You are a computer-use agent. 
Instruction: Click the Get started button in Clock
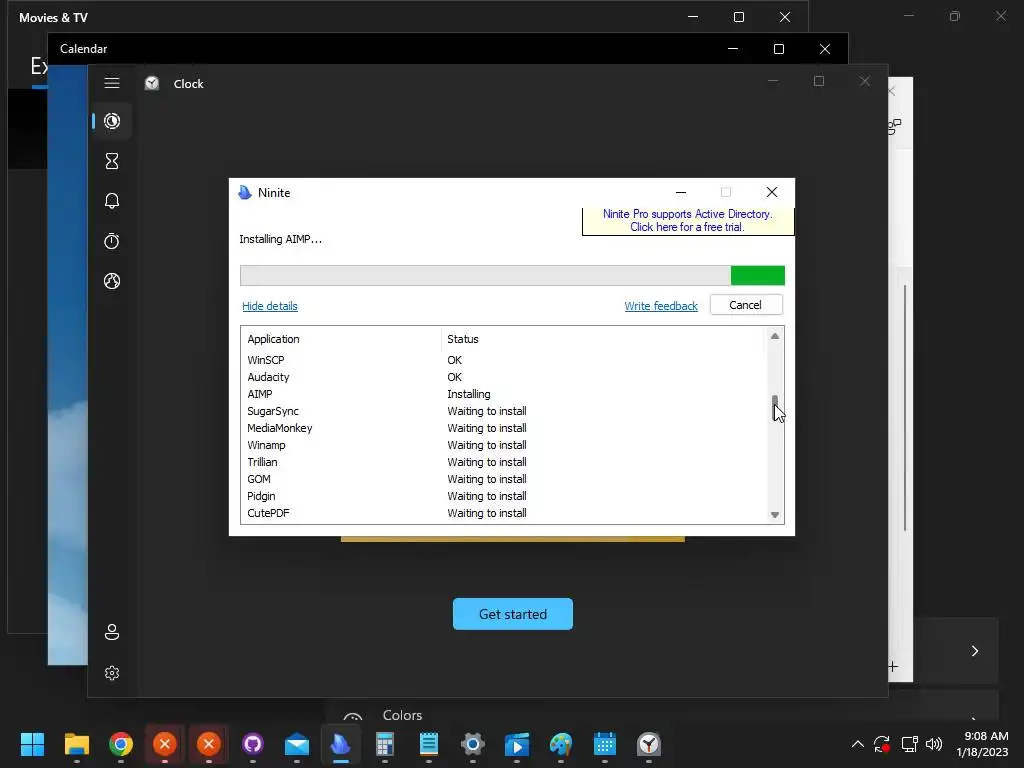(x=513, y=614)
